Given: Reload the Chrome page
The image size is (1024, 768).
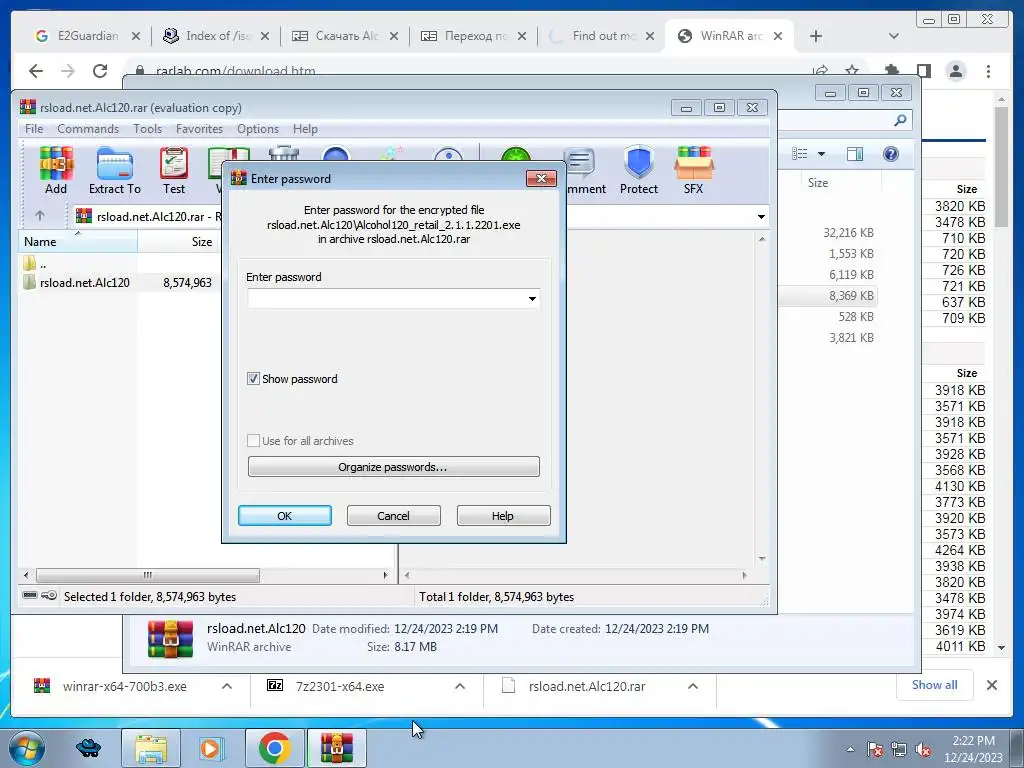Looking at the screenshot, I should point(100,71).
